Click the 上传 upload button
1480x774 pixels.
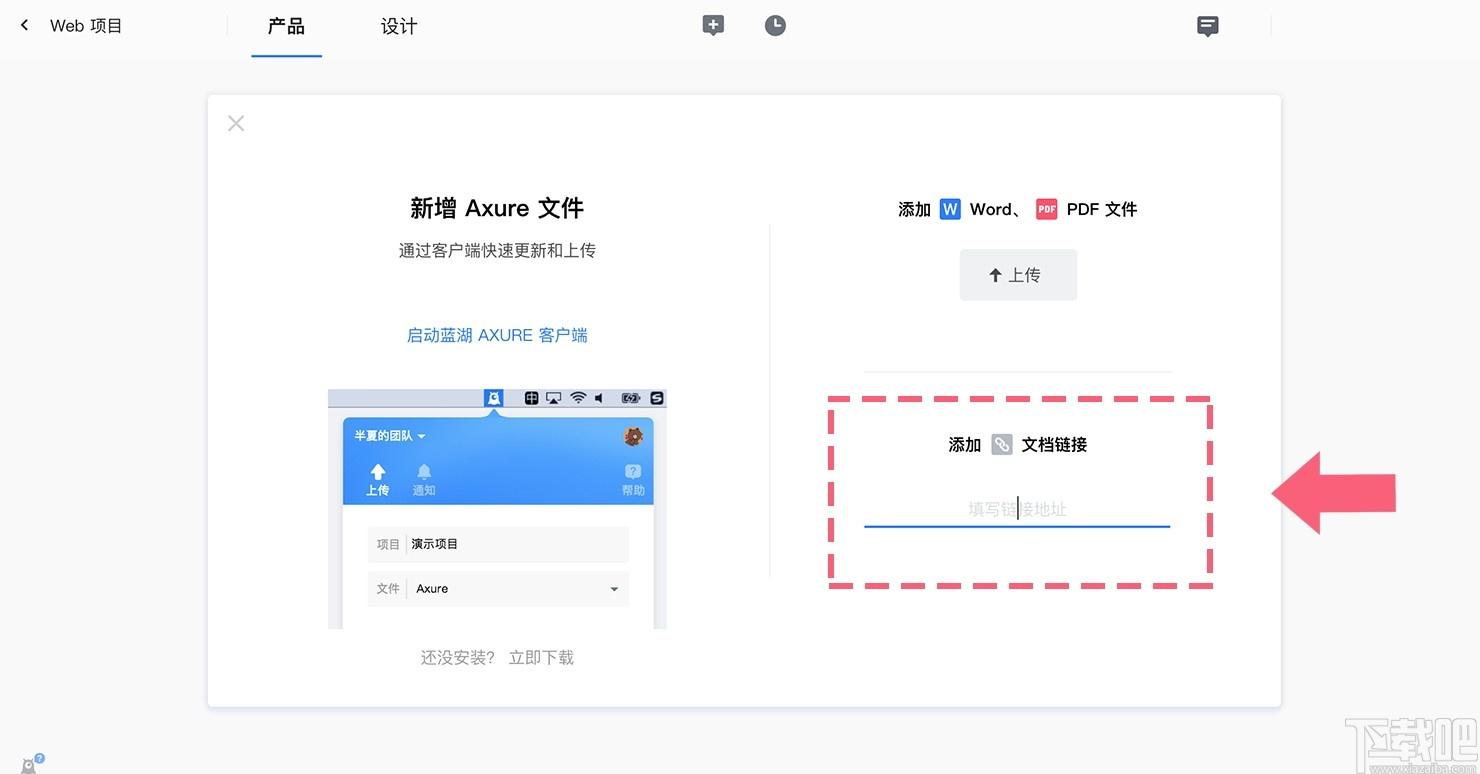(1018, 275)
